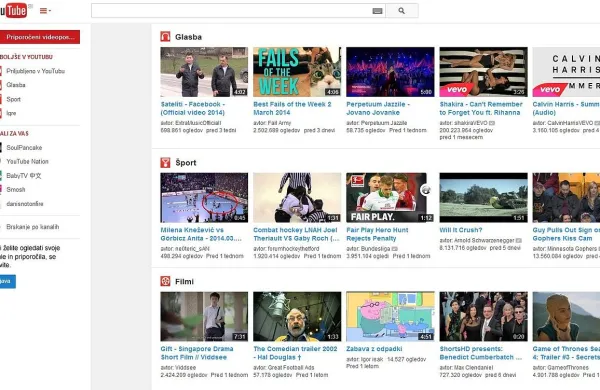Open title ShortsHD presents: Benedict Cumberbatch
Screen dimensions: 600x390
click(x=481, y=353)
